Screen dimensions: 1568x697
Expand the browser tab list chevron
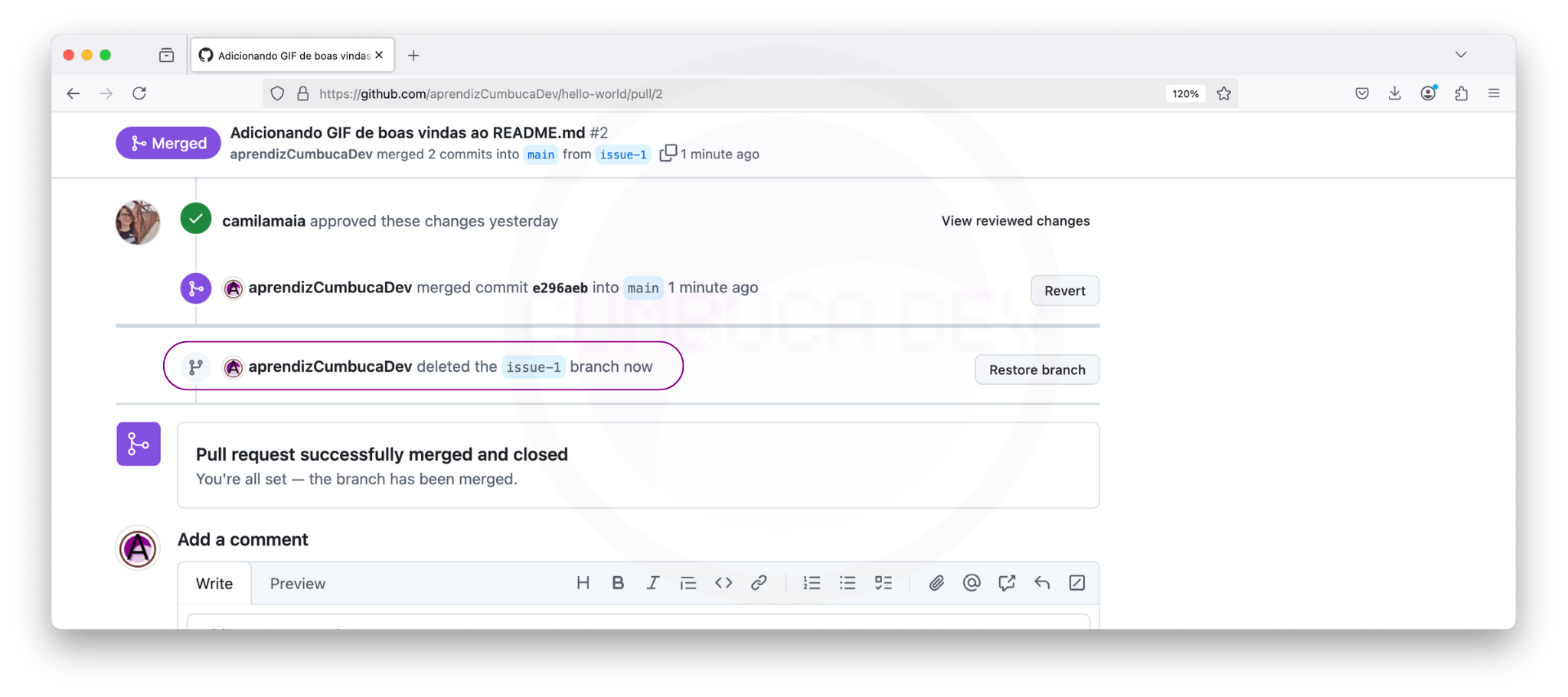coord(1461,55)
